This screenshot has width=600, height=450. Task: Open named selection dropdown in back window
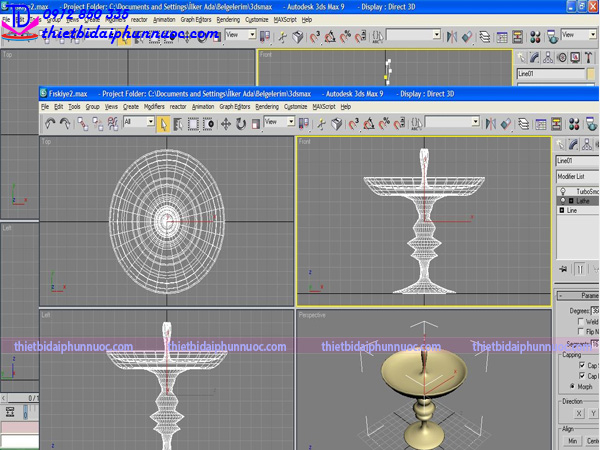[x=437, y=35]
